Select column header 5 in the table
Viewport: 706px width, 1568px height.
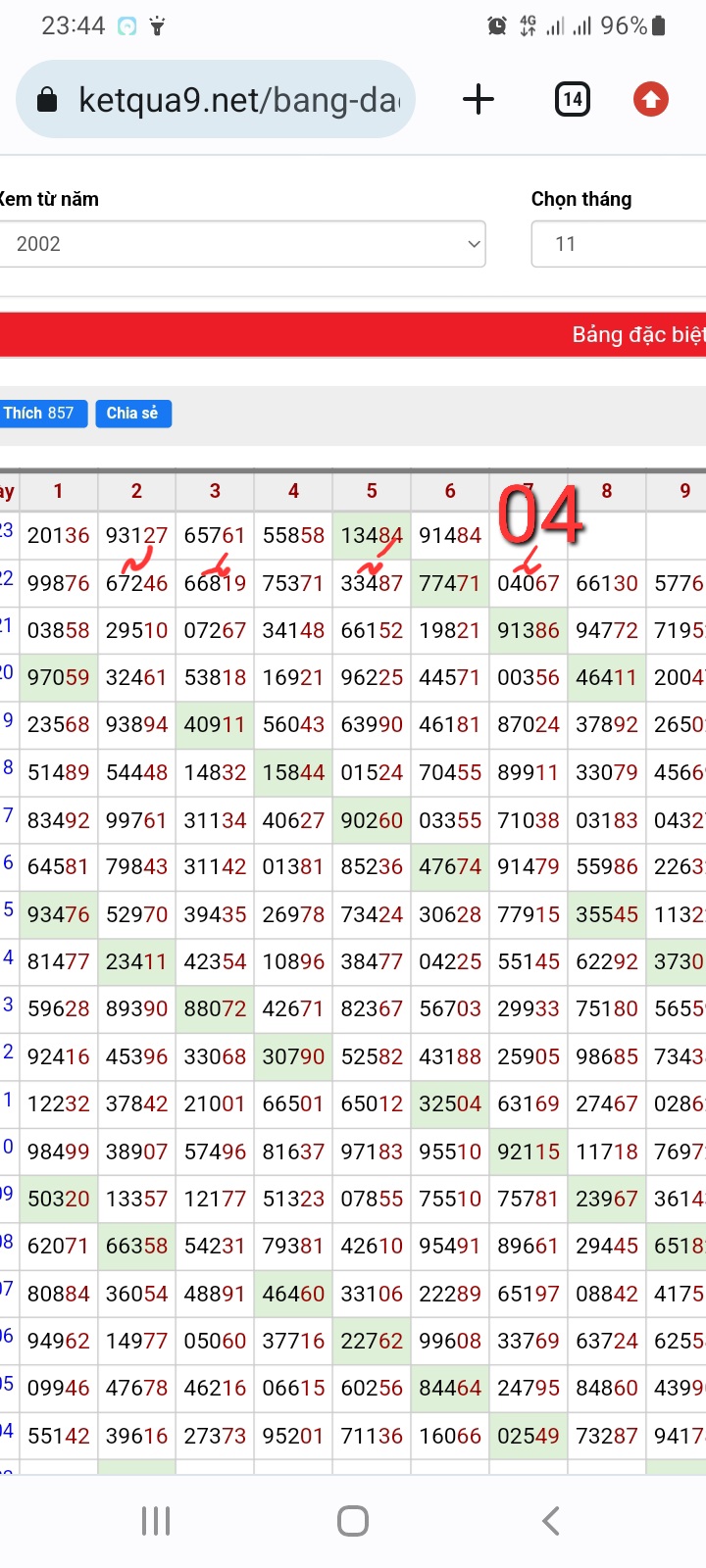pyautogui.click(x=372, y=491)
